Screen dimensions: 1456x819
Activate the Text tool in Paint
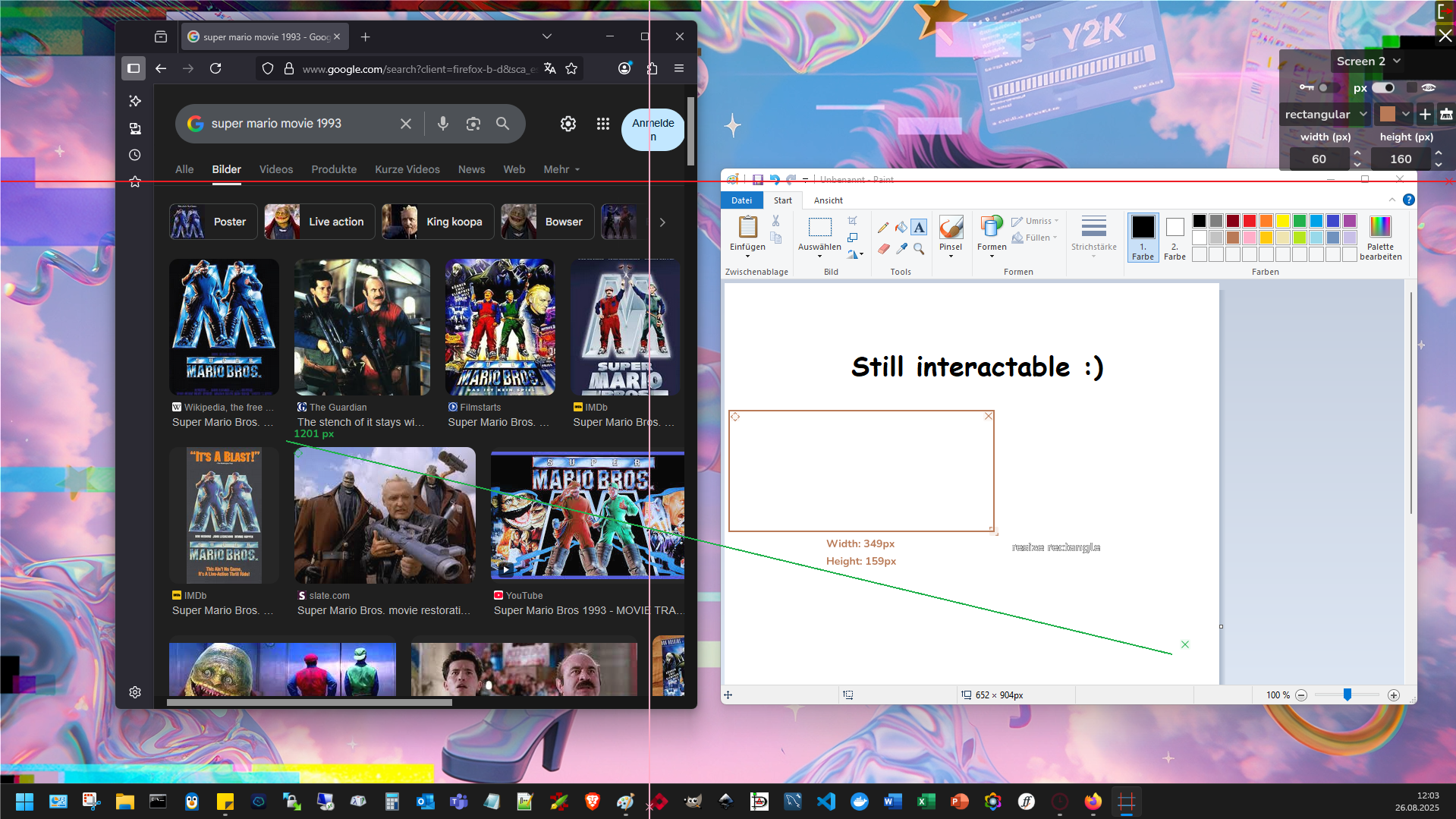(919, 227)
